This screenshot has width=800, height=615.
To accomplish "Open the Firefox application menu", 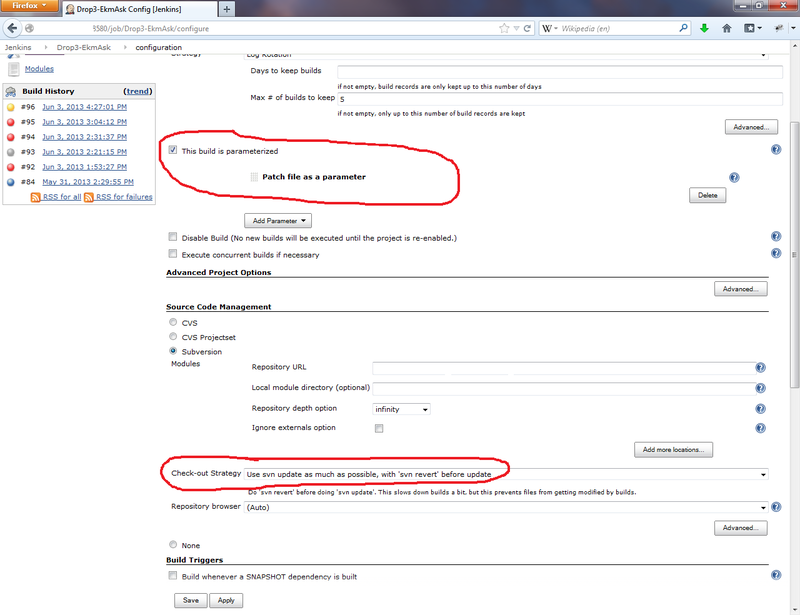I will coord(29,6).
